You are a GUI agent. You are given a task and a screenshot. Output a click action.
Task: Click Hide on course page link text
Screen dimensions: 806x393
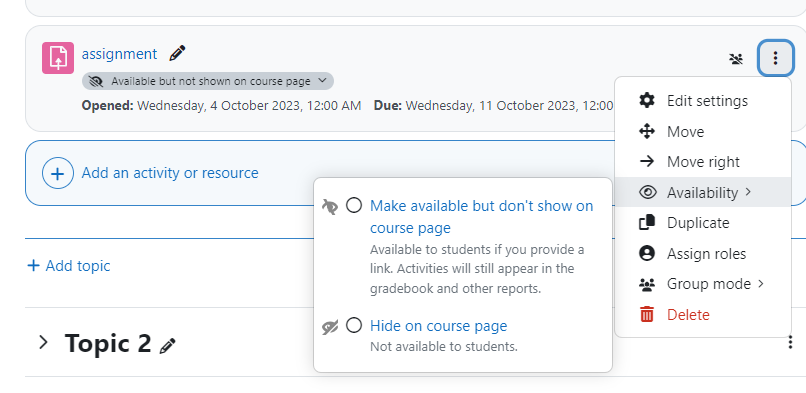tap(438, 326)
